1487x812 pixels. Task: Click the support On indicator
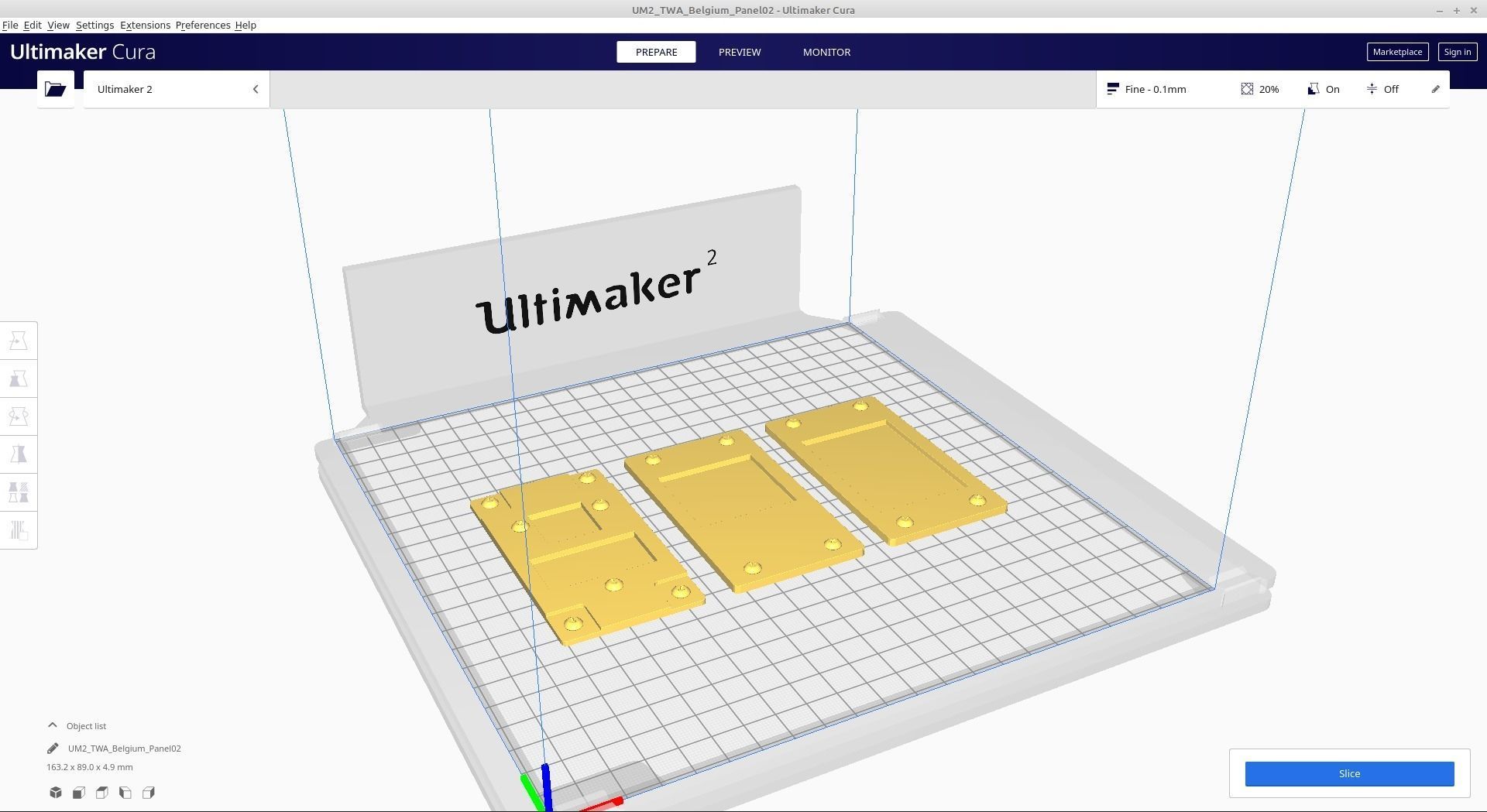1324,89
